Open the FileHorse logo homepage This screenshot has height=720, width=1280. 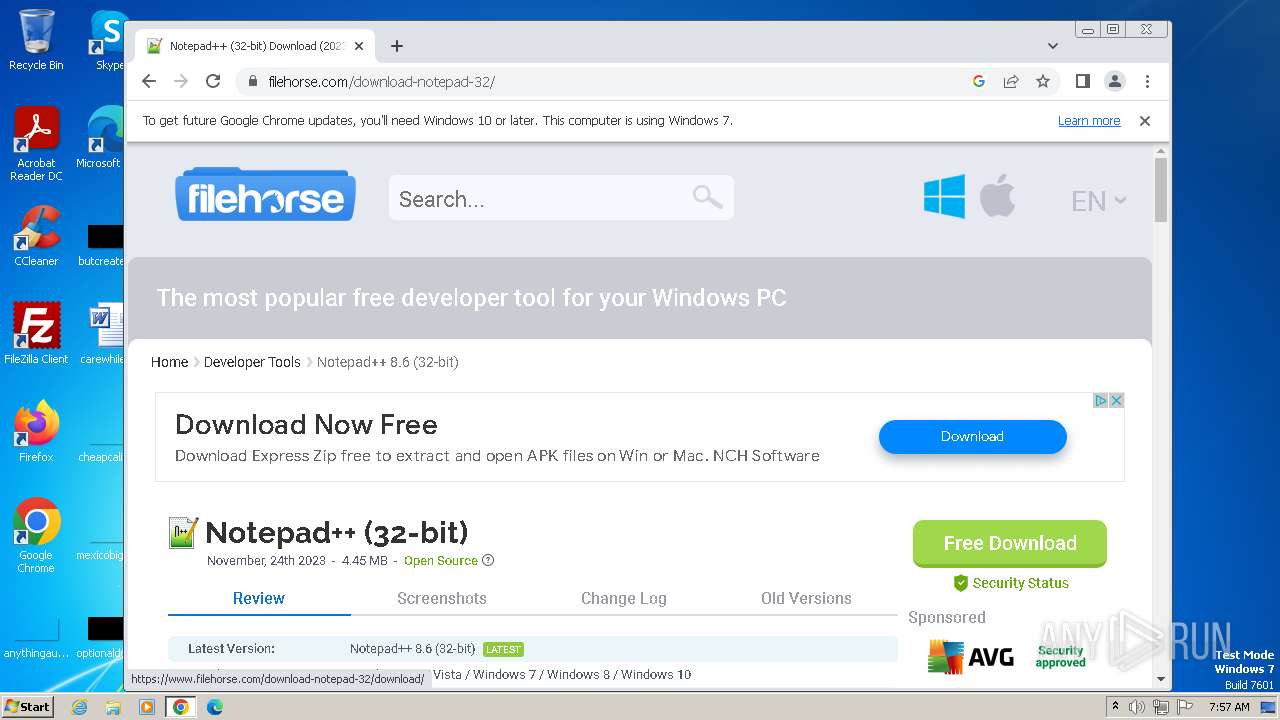265,195
